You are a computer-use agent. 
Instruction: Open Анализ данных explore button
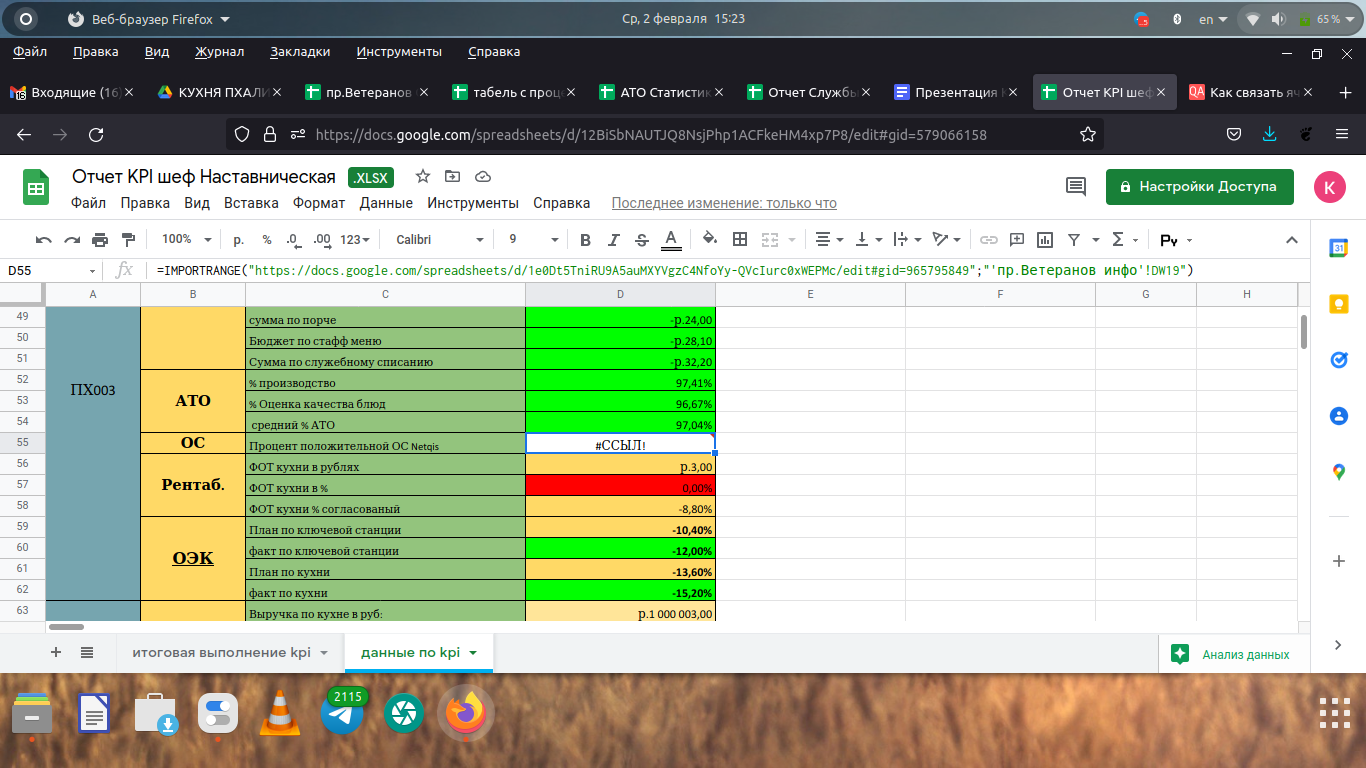coord(1230,654)
